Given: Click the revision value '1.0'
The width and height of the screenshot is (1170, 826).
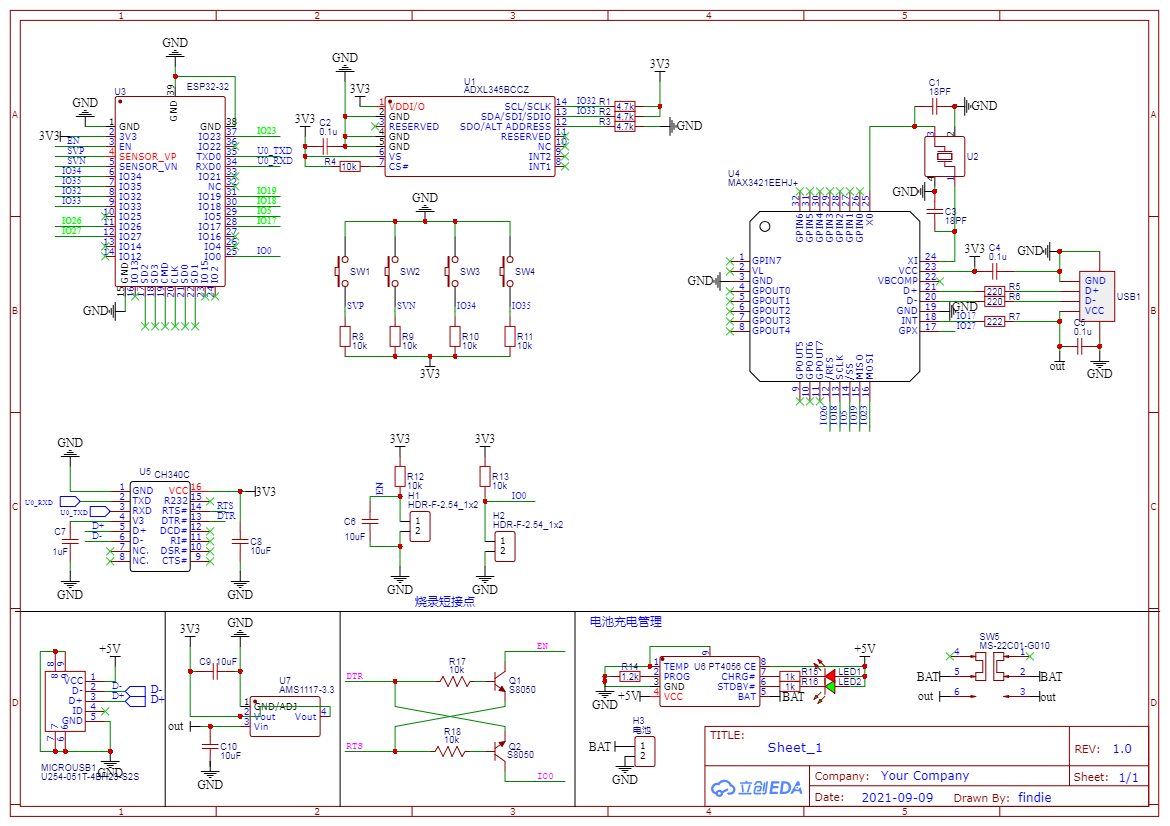Looking at the screenshot, I should (1122, 748).
